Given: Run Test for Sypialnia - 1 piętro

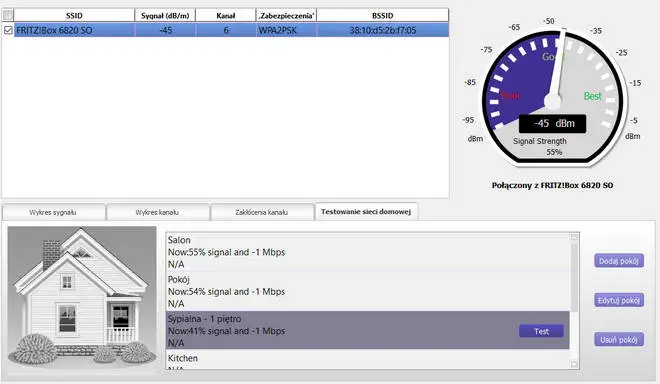Looking at the screenshot, I should [541, 331].
